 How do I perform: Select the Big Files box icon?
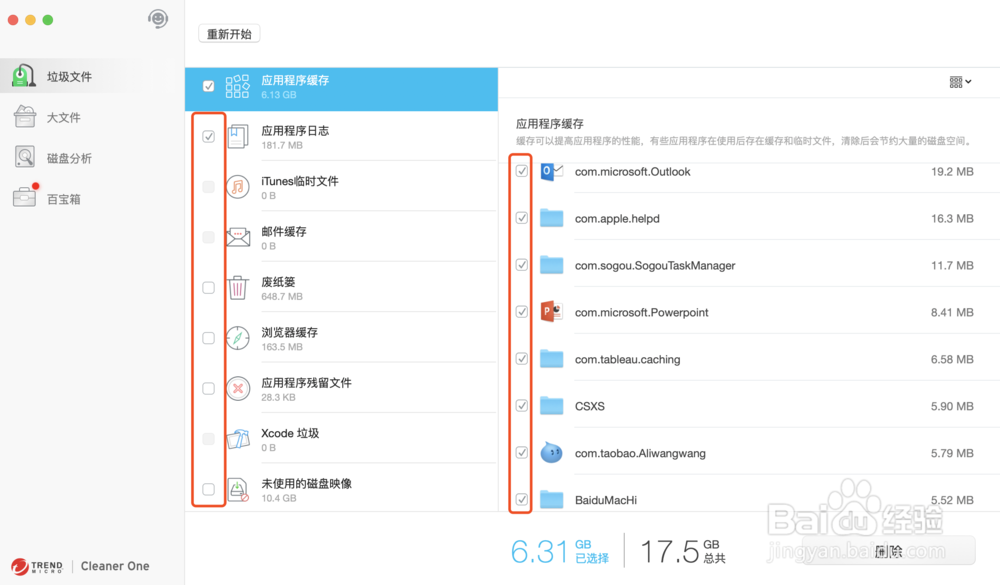click(24, 117)
